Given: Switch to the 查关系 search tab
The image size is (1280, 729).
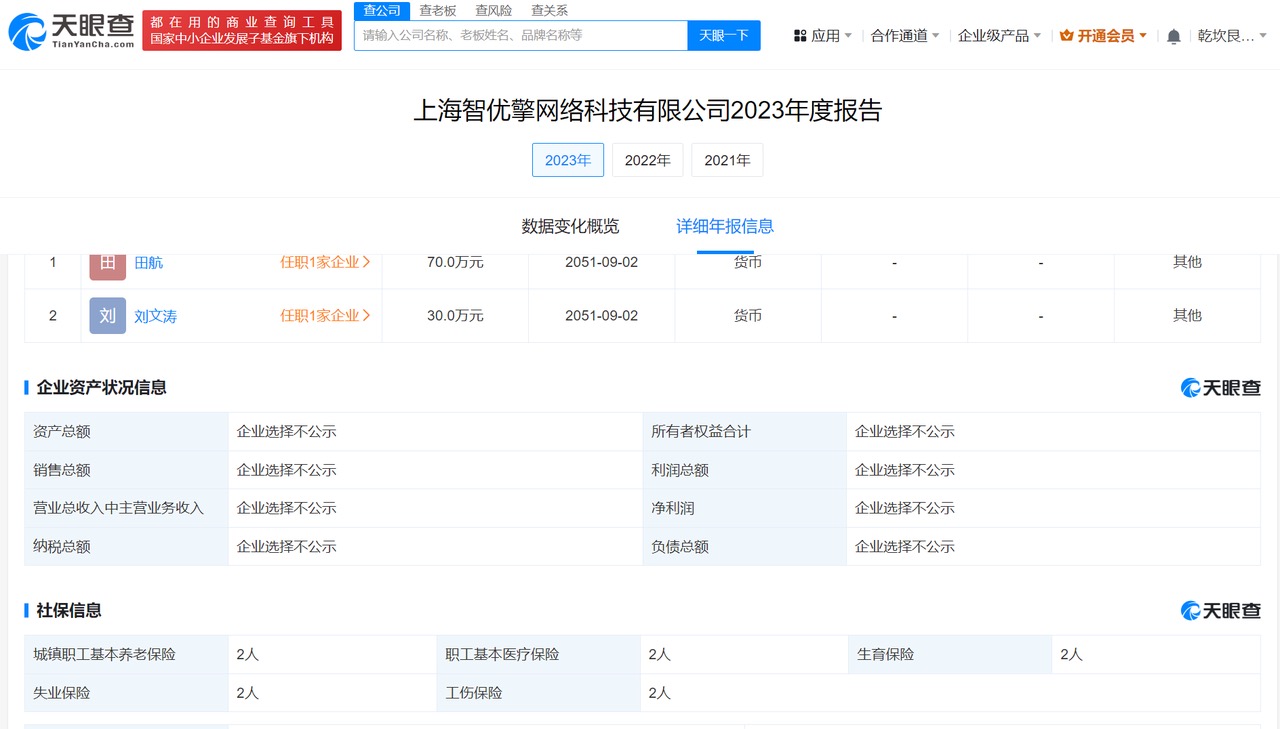Looking at the screenshot, I should [549, 11].
